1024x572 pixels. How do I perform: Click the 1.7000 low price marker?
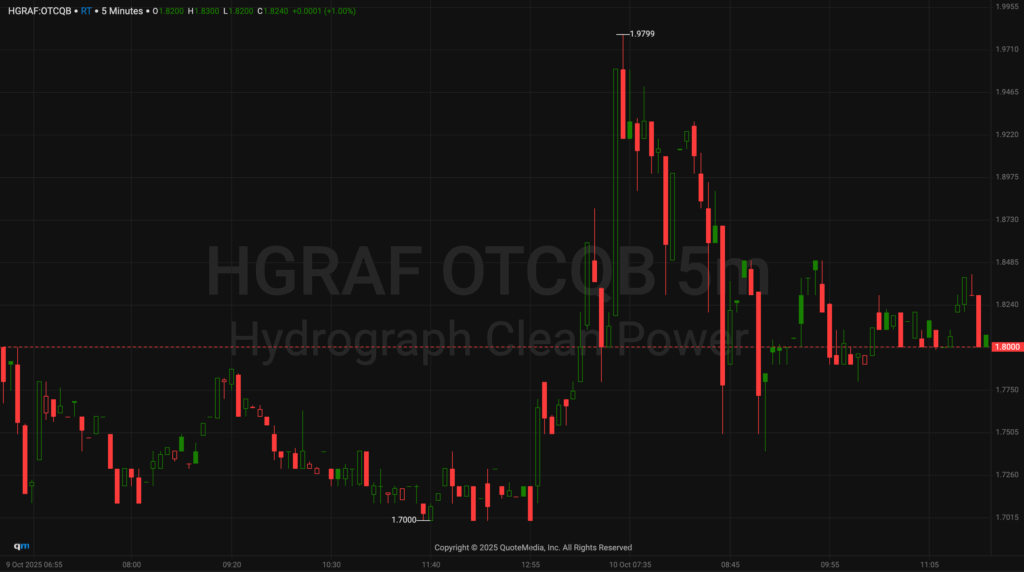(x=404, y=520)
